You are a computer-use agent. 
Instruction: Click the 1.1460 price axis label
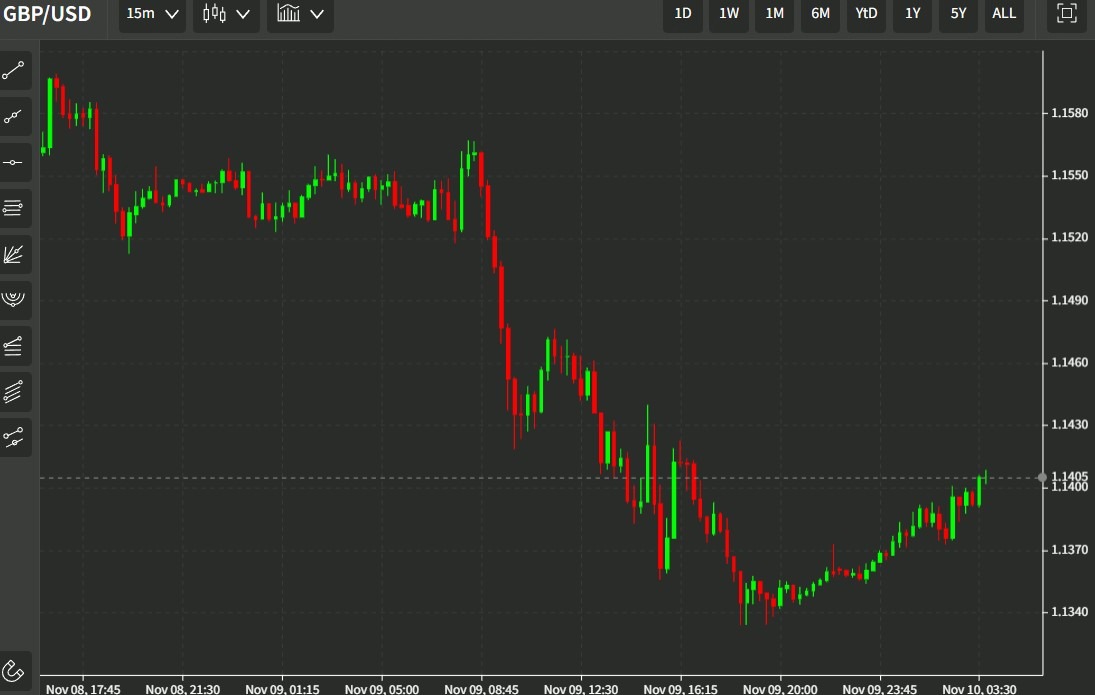click(x=1069, y=363)
